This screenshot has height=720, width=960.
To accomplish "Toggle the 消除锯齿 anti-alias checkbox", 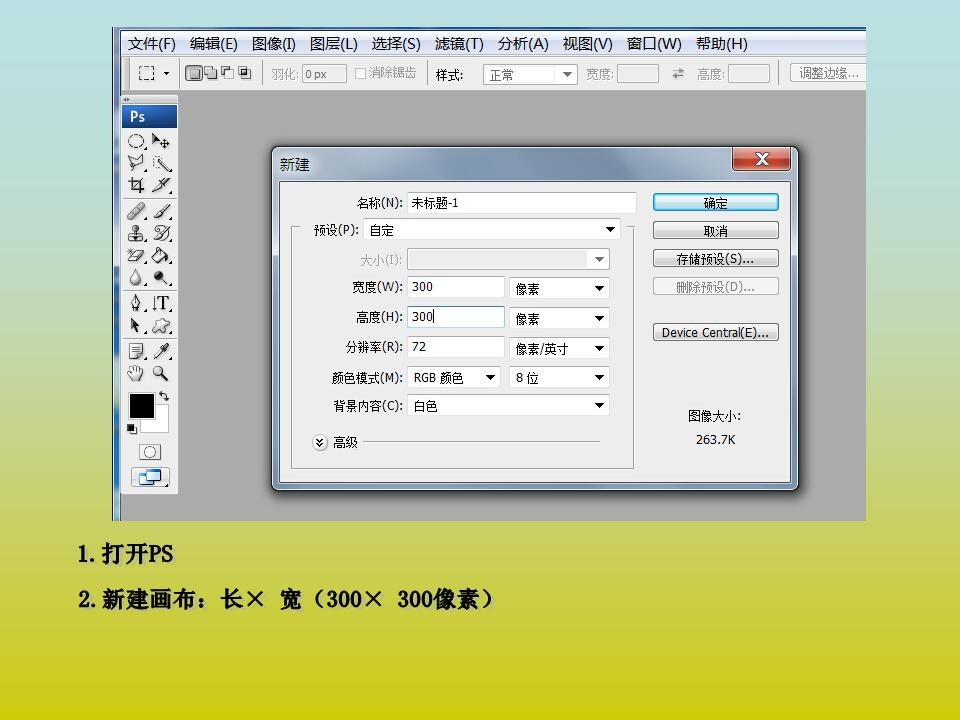I will tap(361, 73).
